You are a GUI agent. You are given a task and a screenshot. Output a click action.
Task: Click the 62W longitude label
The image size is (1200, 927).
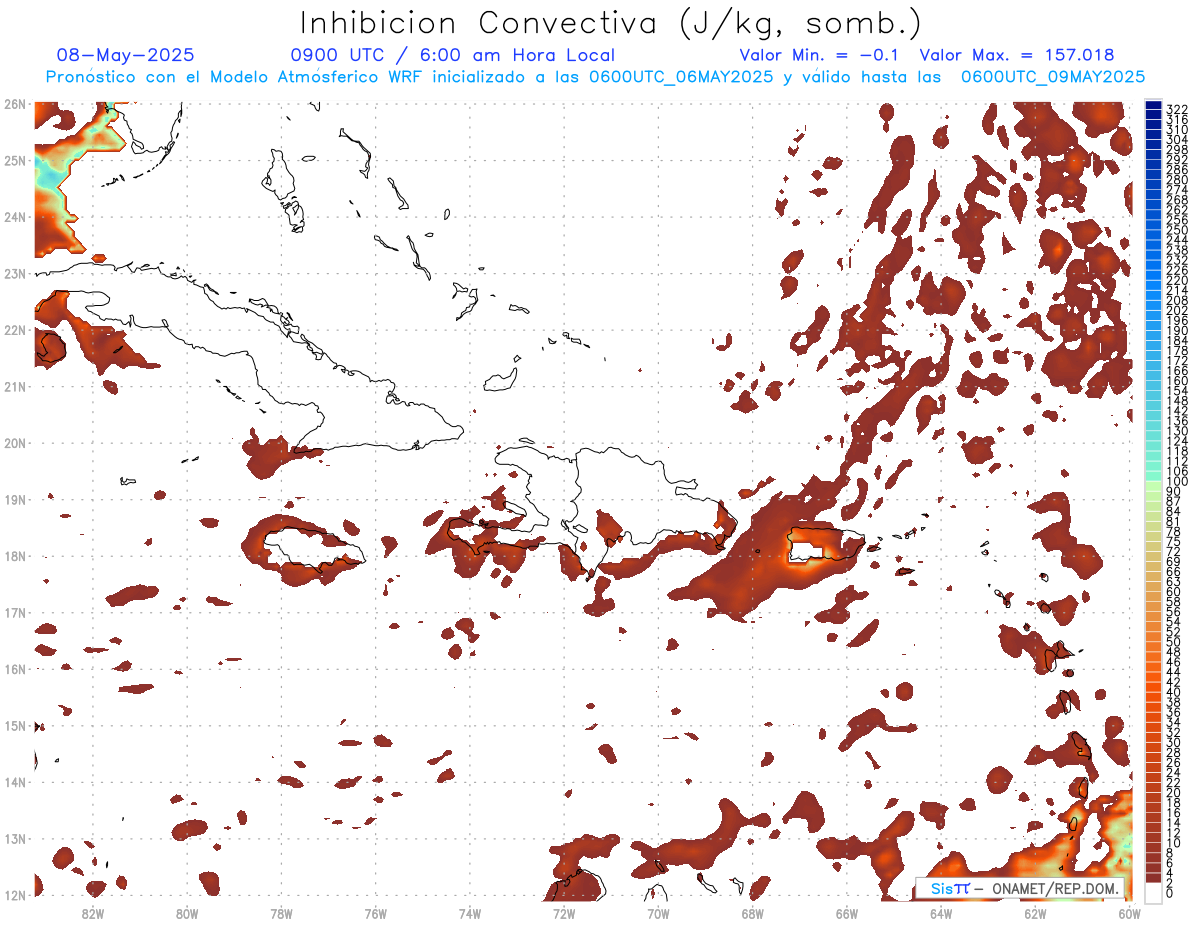point(1035,912)
